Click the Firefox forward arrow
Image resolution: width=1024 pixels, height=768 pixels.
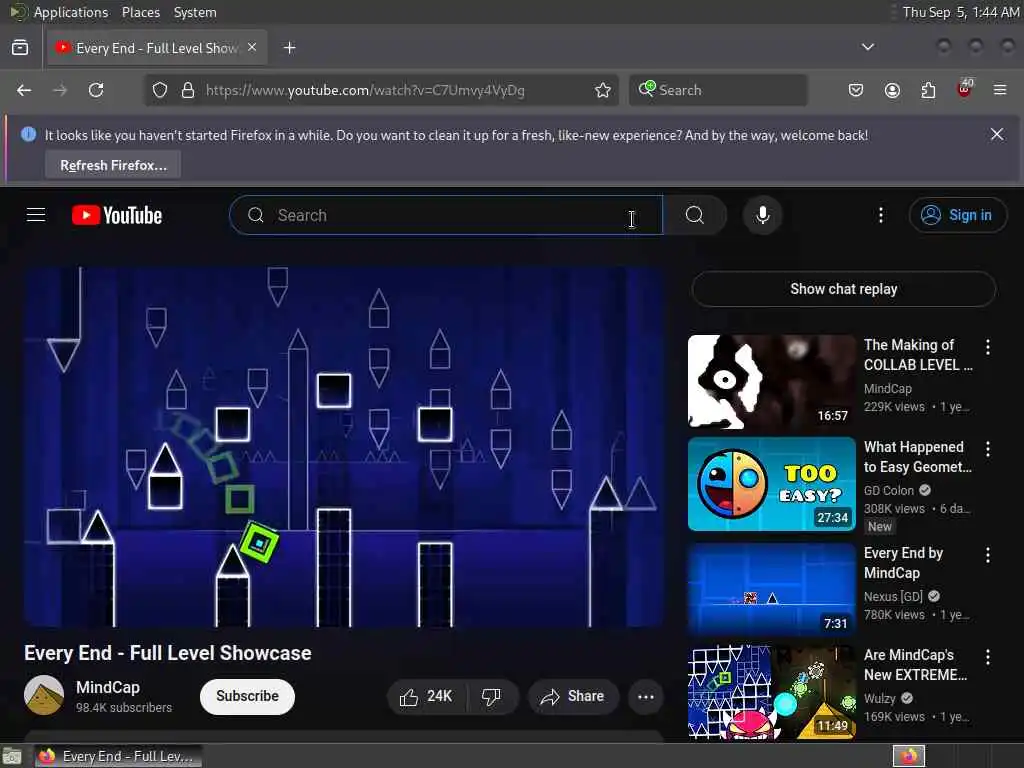click(60, 90)
